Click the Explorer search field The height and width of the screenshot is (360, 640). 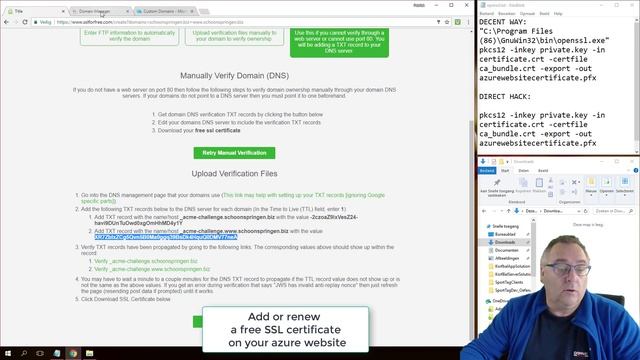(613, 211)
